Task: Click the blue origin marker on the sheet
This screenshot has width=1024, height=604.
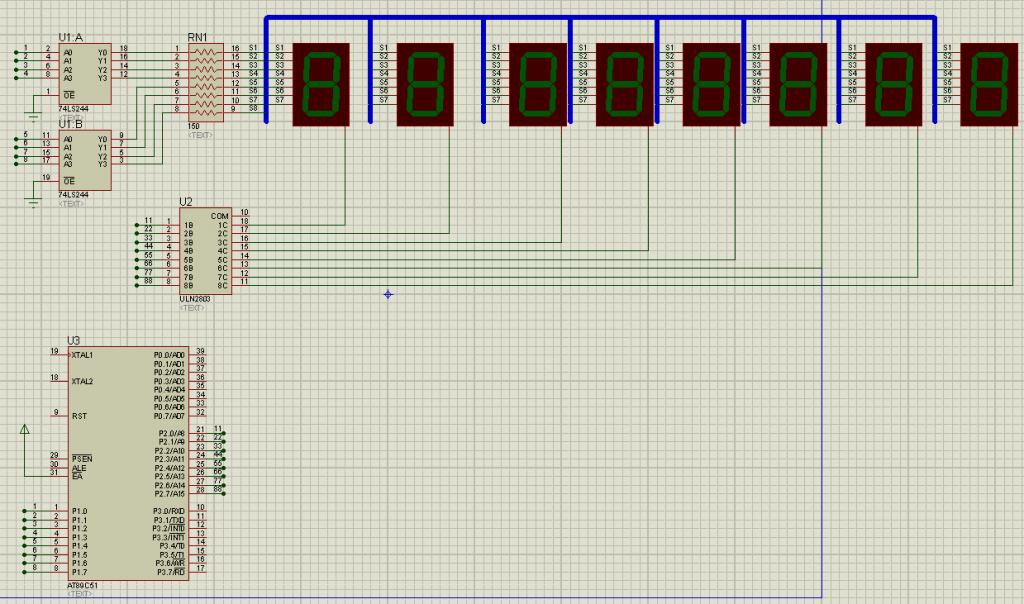Action: click(388, 294)
